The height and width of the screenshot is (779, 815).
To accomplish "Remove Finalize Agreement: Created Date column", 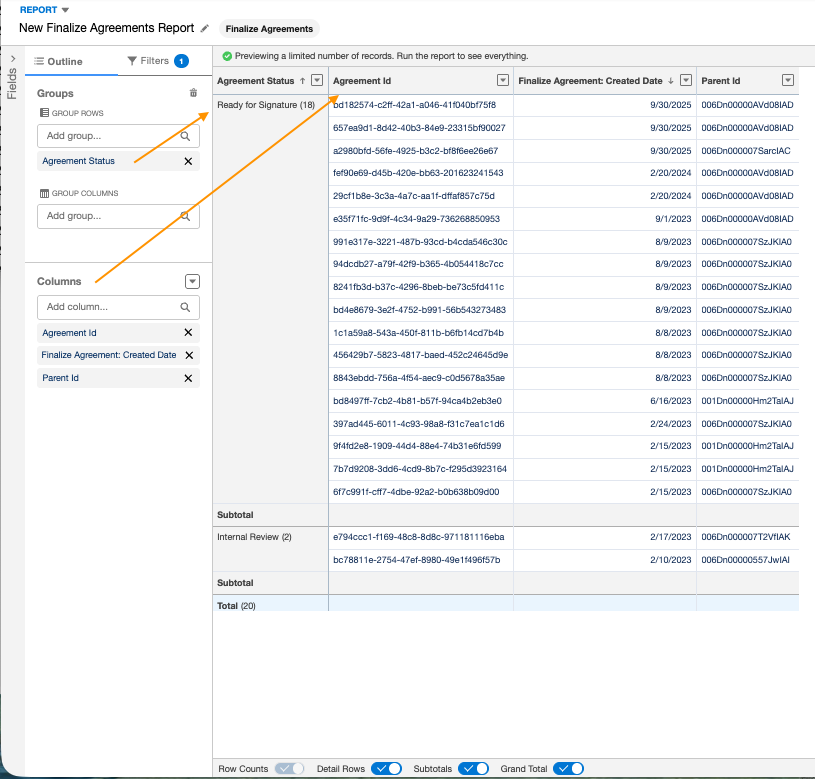I will pos(188,355).
